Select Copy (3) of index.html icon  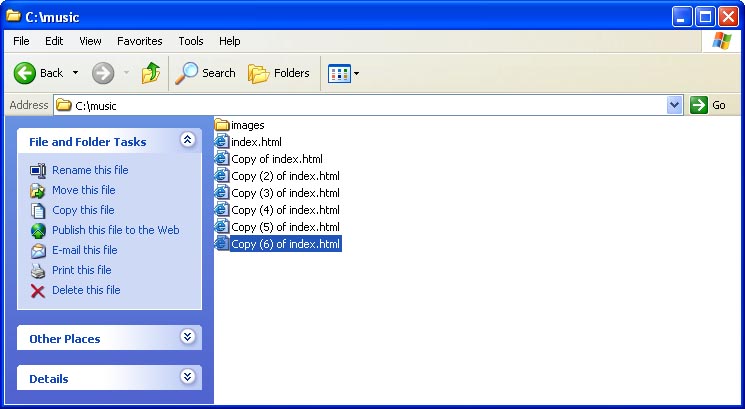[222, 193]
